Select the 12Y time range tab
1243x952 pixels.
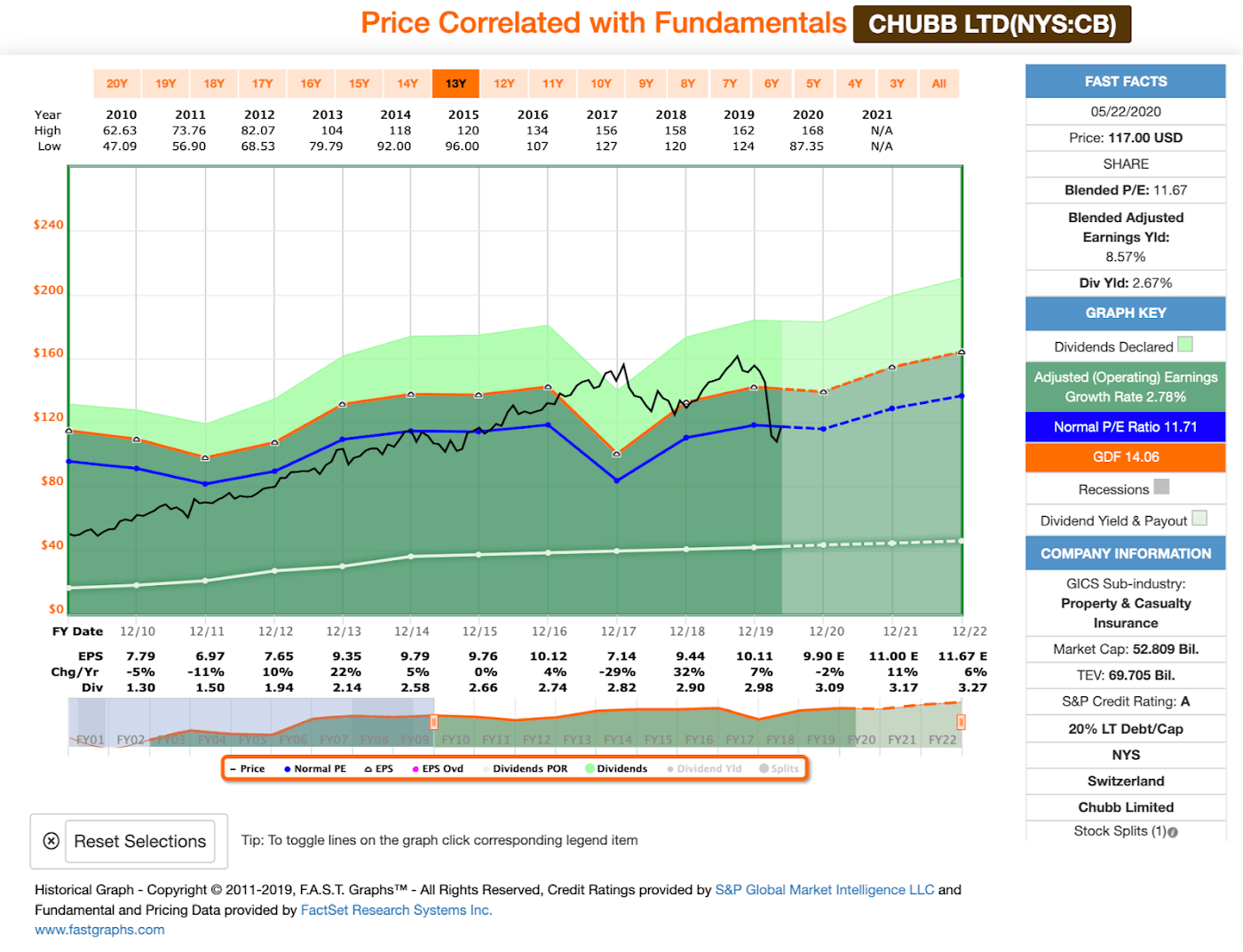pyautogui.click(x=504, y=83)
